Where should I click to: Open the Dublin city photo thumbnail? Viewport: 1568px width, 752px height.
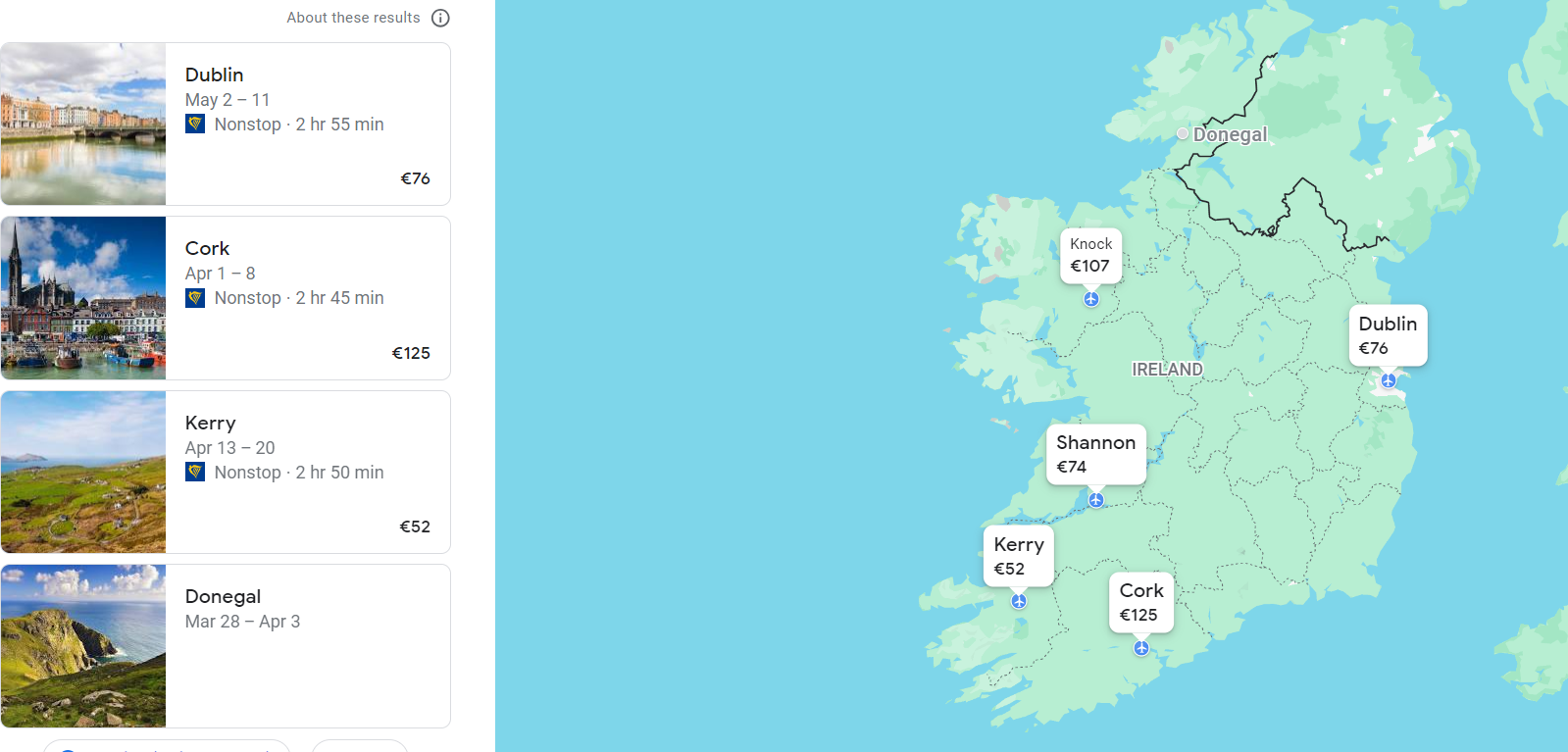83,124
